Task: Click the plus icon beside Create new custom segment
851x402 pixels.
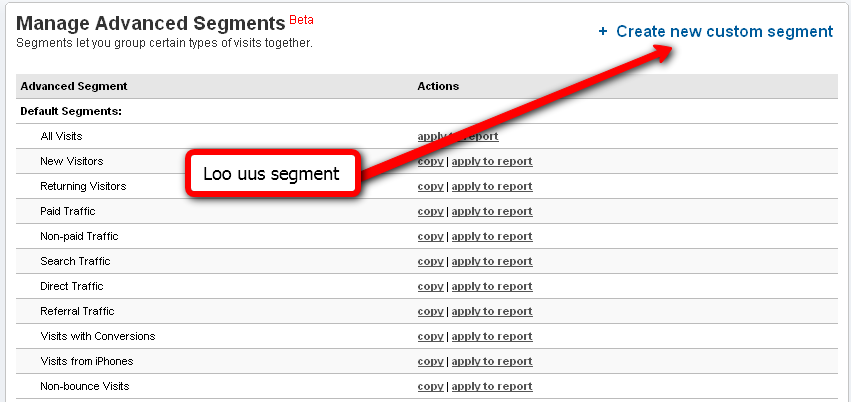Action: tap(603, 32)
